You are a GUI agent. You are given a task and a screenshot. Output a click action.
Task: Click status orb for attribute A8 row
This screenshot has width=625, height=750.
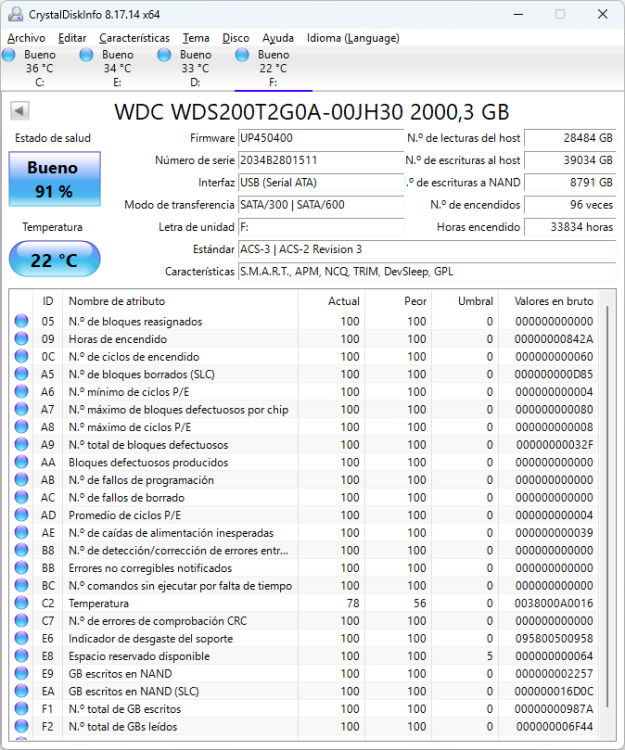[x=22, y=427]
